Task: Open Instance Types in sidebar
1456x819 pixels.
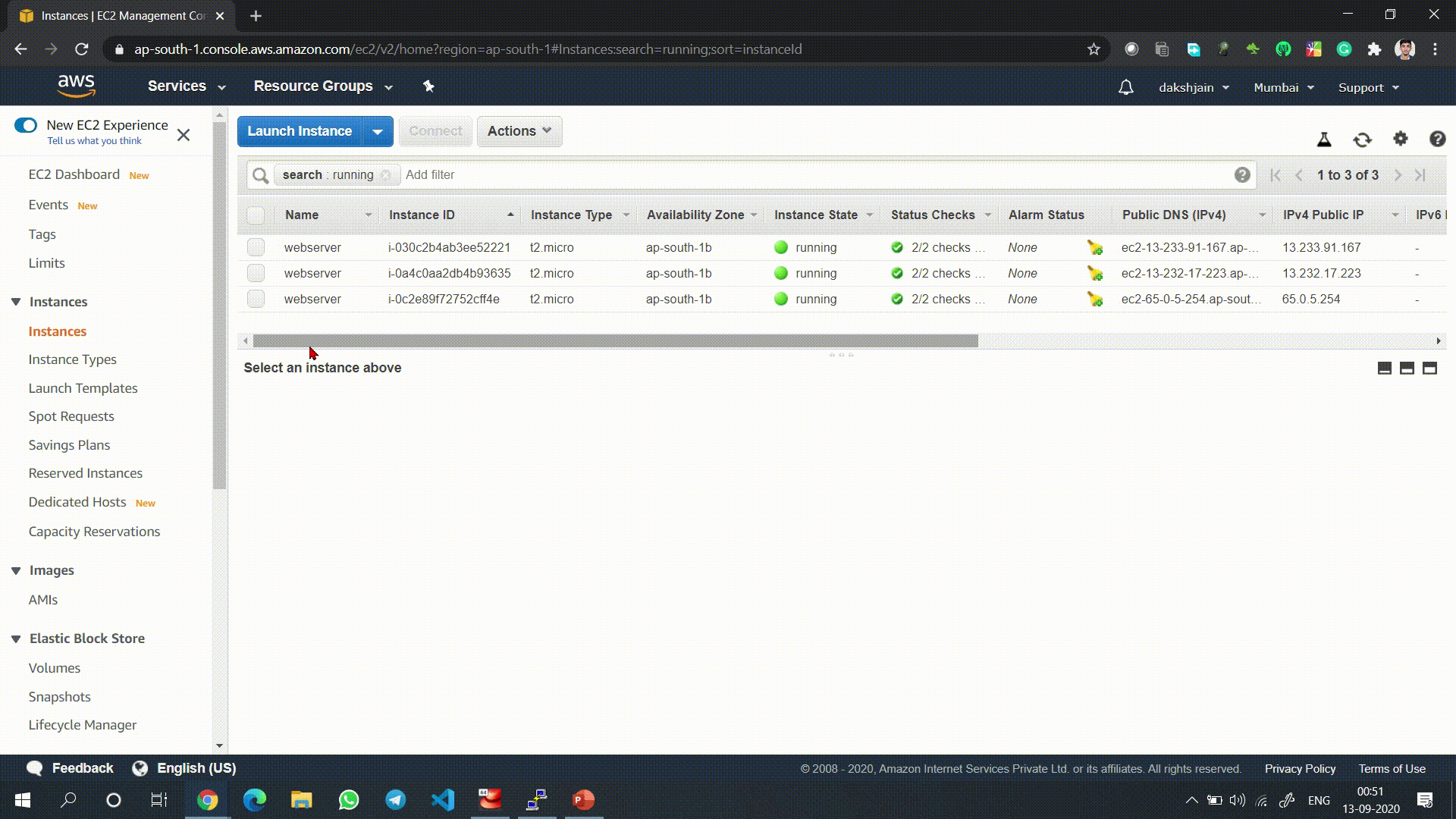Action: pos(73,359)
